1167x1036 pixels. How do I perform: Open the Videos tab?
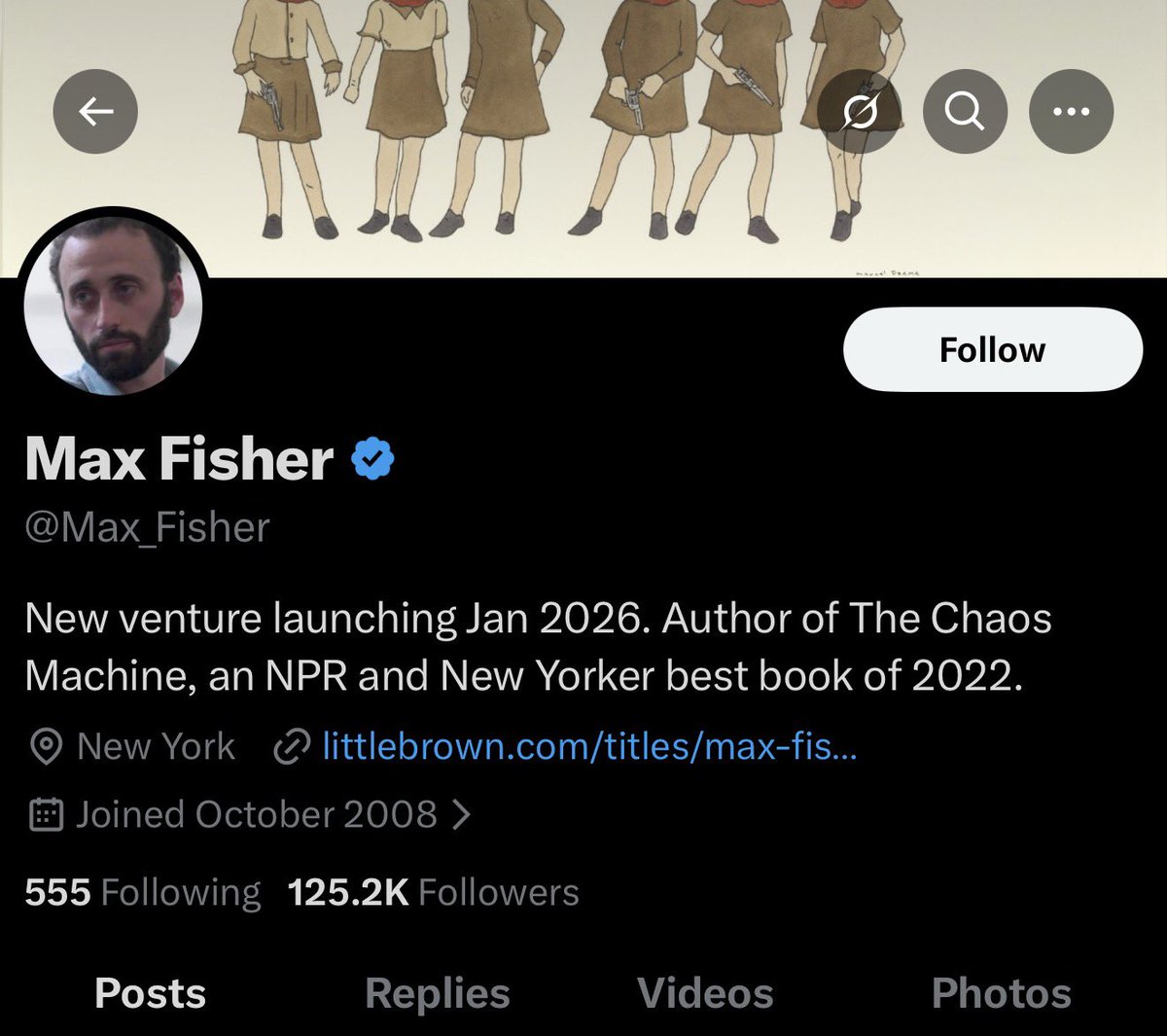[705, 993]
